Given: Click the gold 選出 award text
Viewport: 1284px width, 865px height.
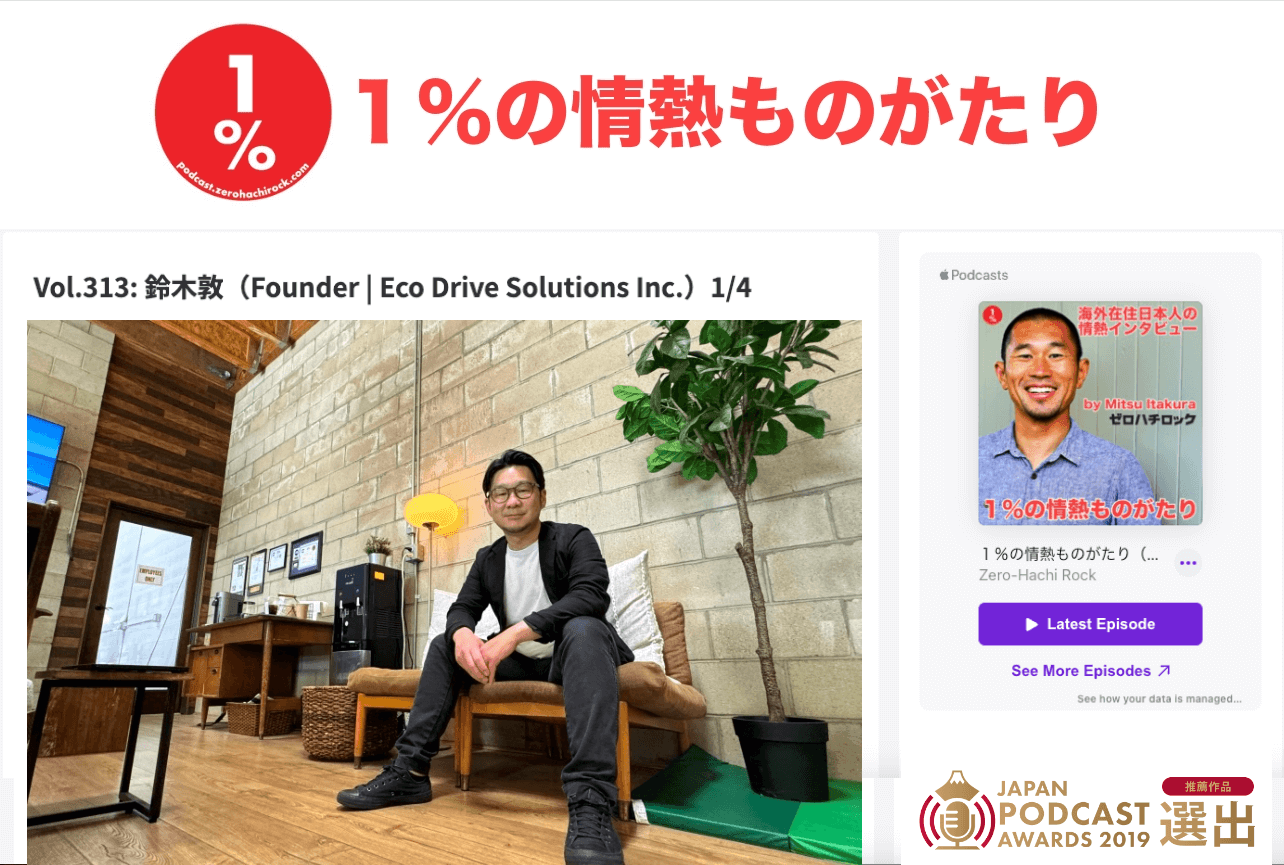Looking at the screenshot, I should 1207,824.
